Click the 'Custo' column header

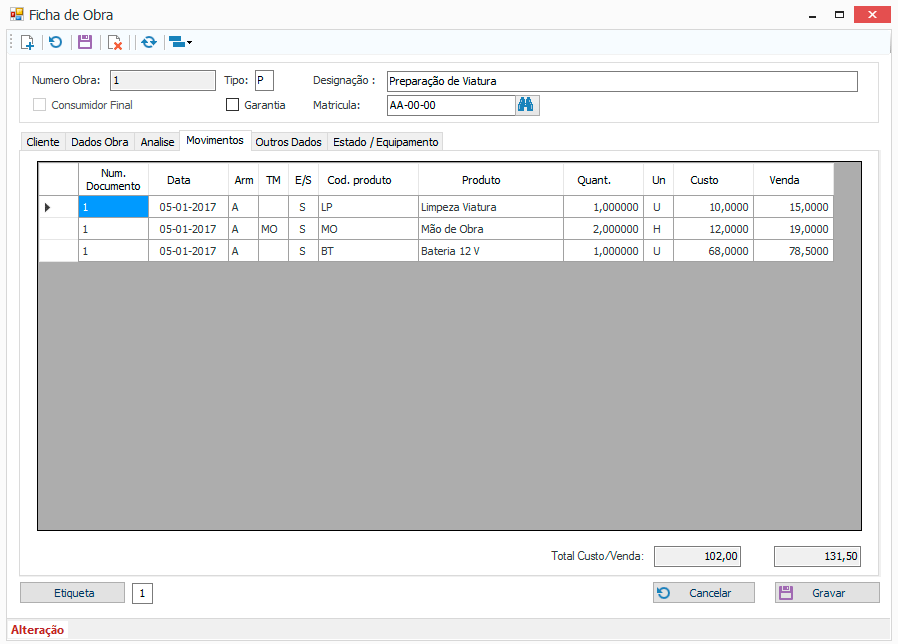pos(714,180)
